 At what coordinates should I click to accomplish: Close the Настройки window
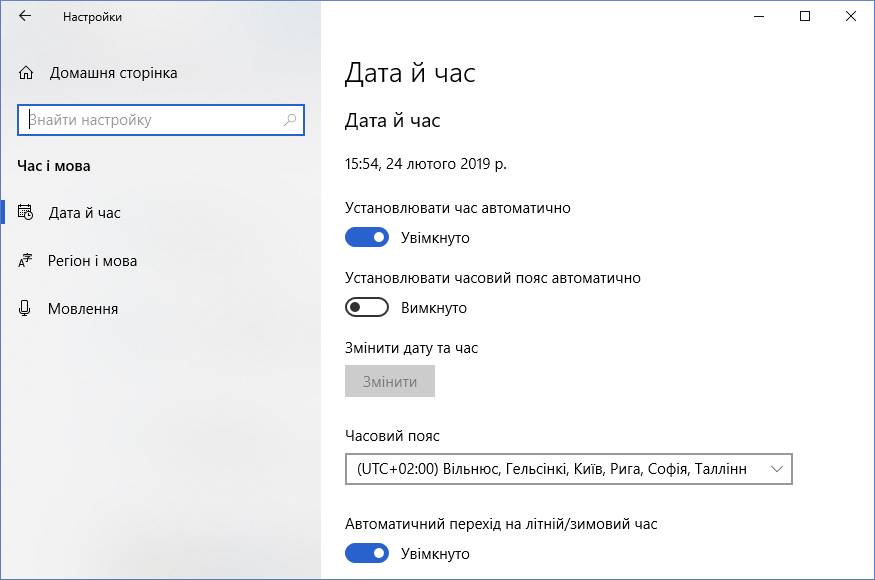[x=850, y=16]
